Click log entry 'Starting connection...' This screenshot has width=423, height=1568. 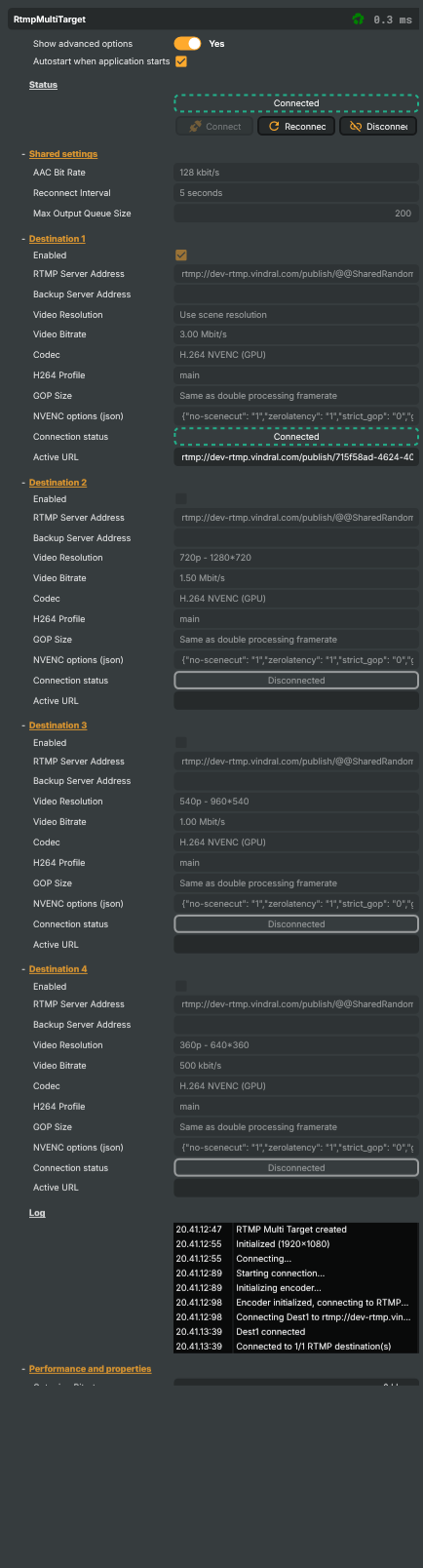point(281,1274)
